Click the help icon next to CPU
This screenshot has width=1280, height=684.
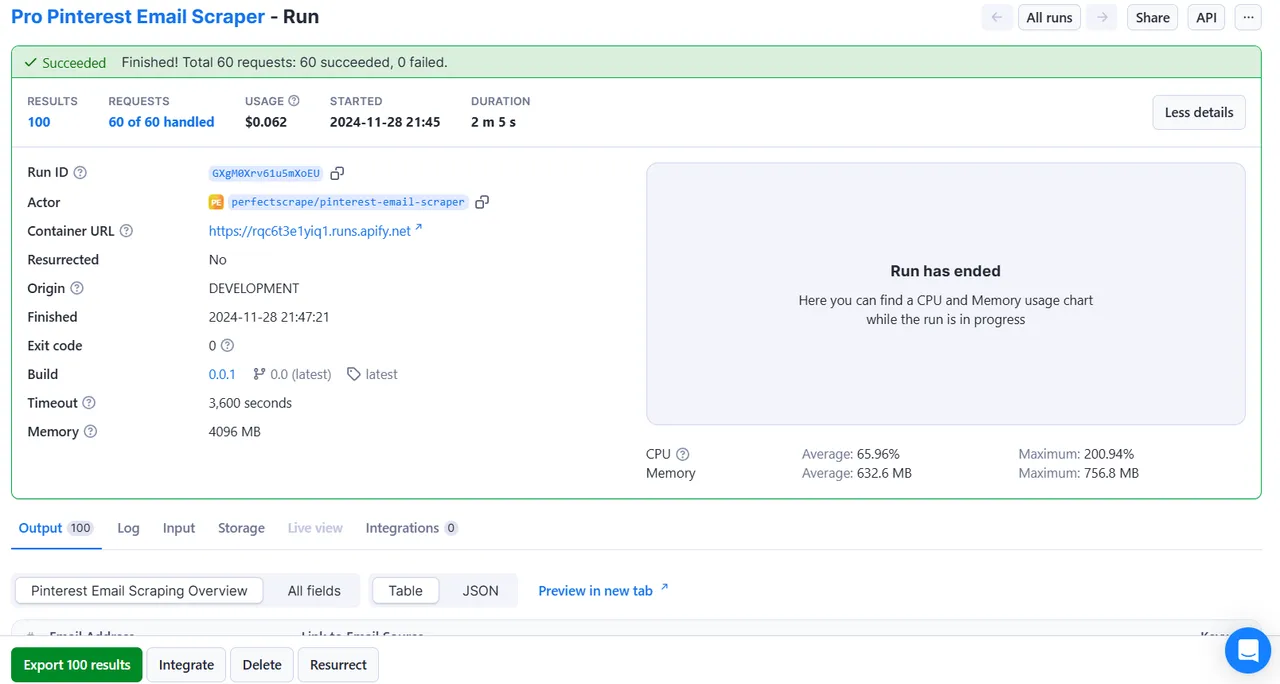683,454
